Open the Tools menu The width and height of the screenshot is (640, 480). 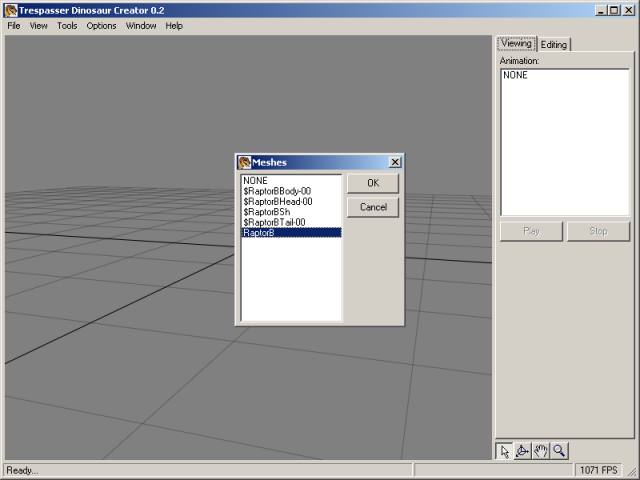click(67, 26)
